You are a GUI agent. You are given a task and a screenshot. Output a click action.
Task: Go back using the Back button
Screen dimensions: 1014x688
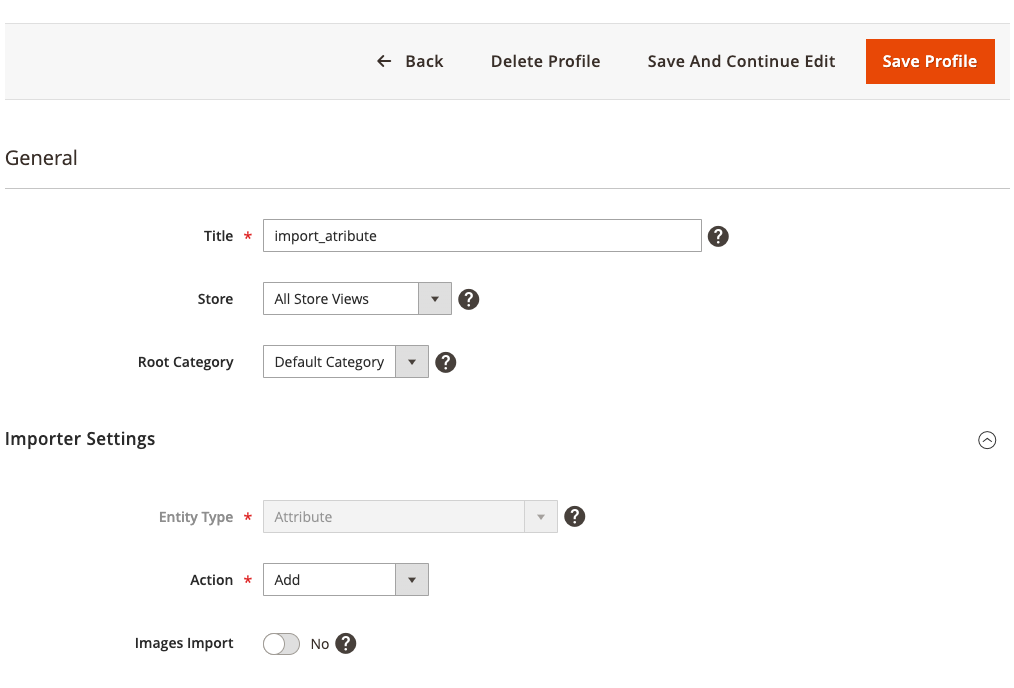[410, 61]
